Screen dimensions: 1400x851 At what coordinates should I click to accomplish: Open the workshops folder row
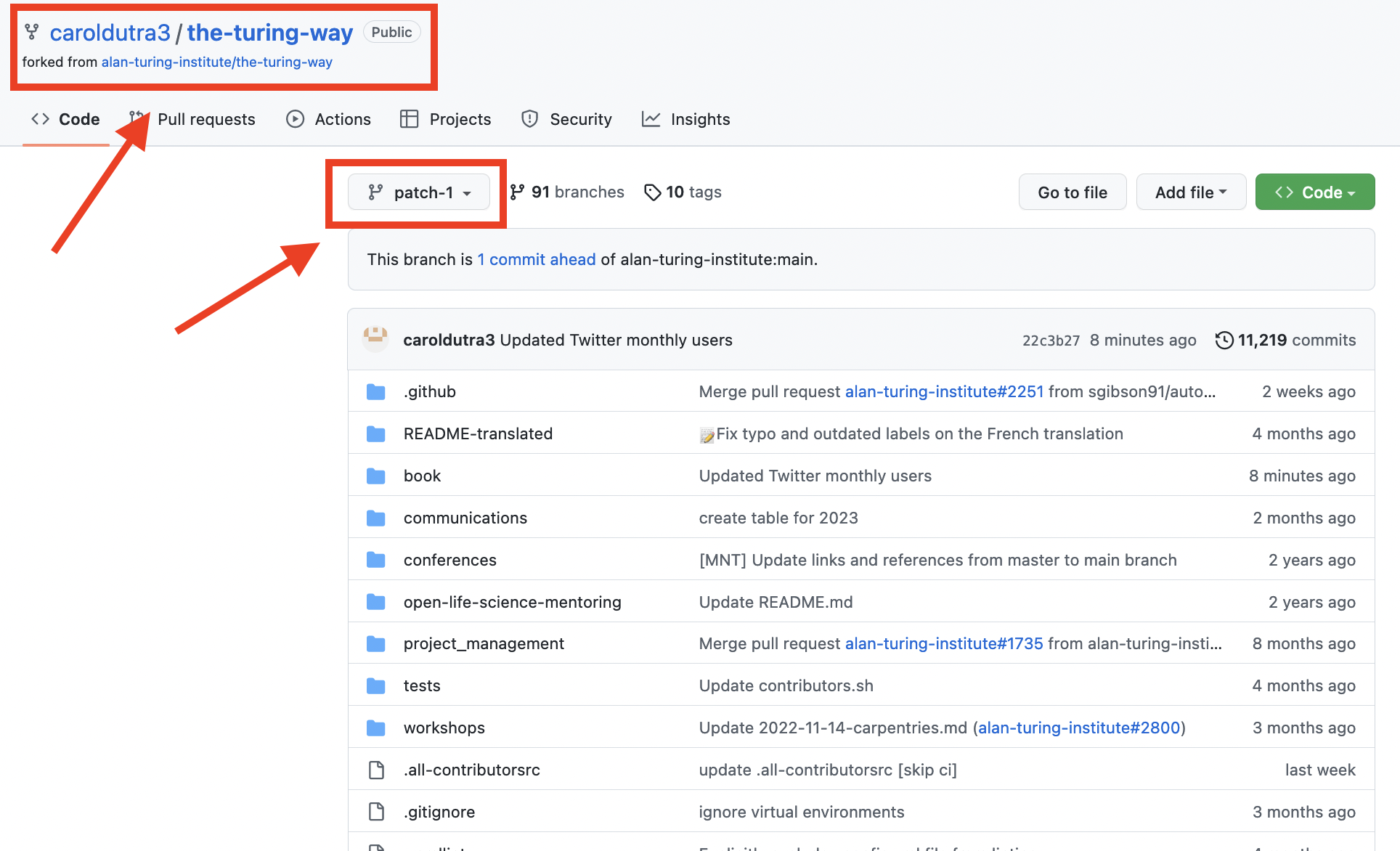[444, 727]
